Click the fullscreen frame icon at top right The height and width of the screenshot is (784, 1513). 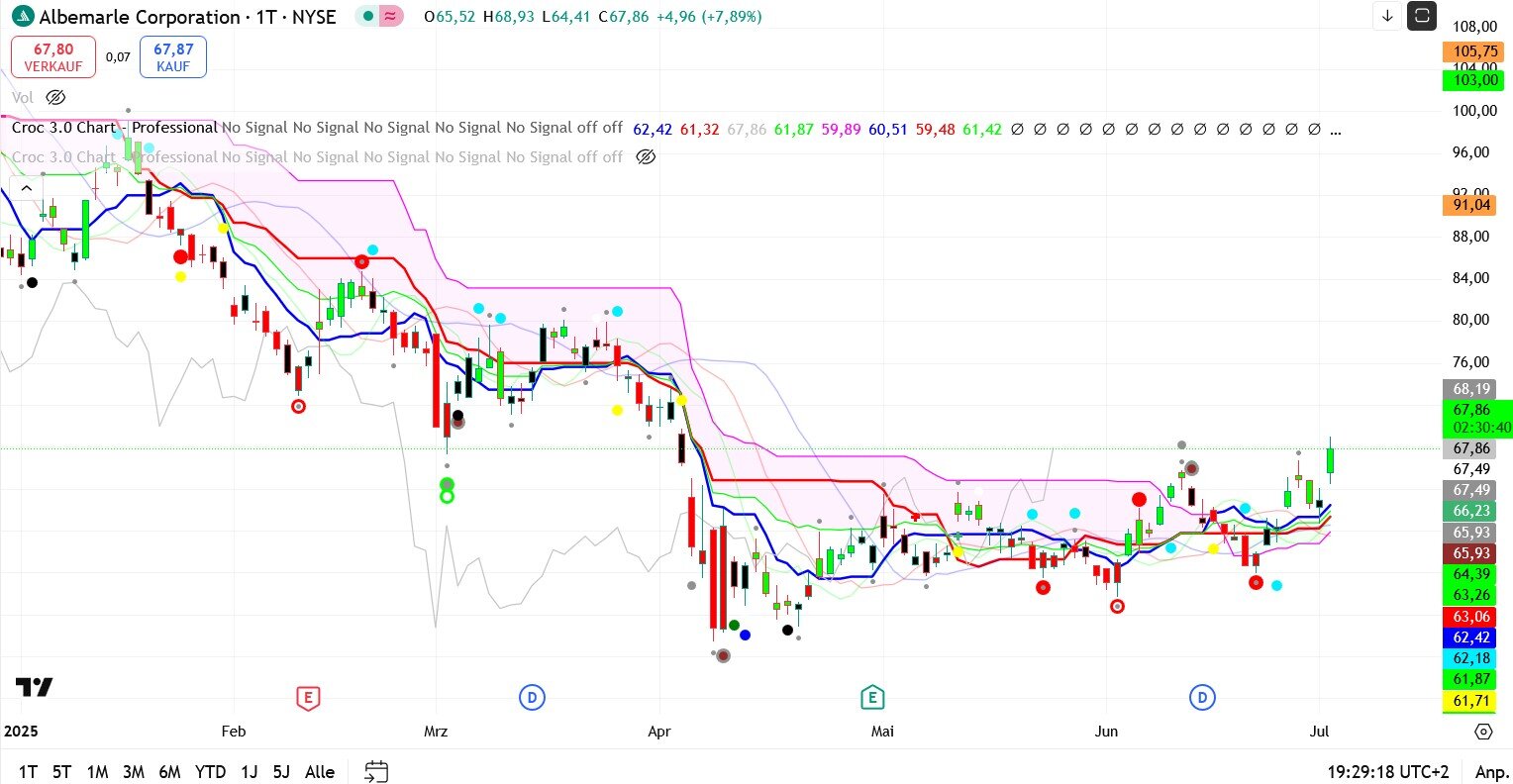click(x=1422, y=16)
